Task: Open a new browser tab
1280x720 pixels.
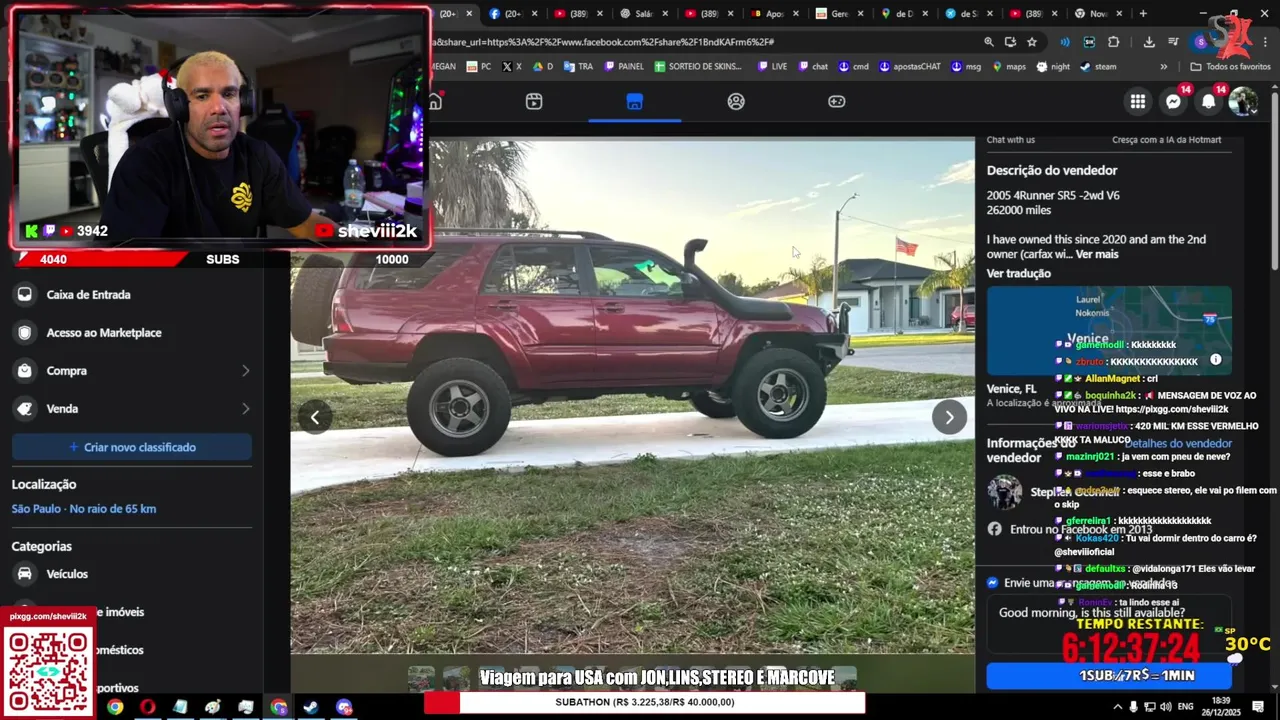Action: pyautogui.click(x=1143, y=14)
